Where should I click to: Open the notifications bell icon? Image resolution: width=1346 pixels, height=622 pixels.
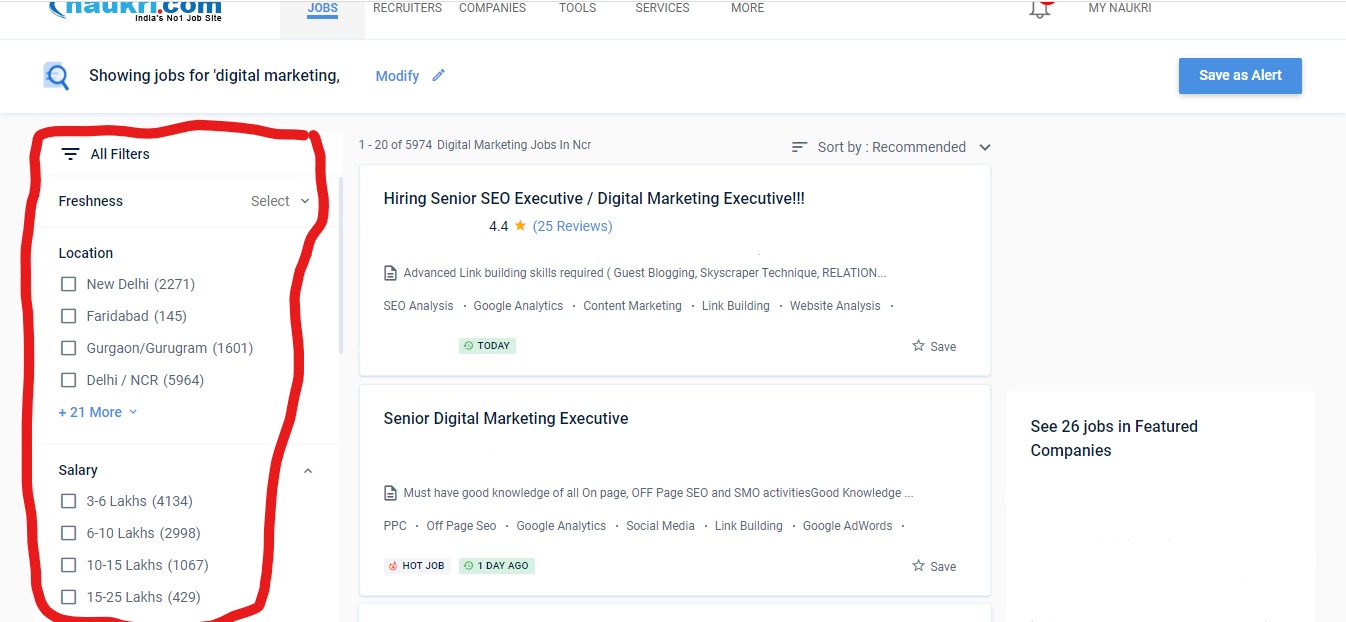[1041, 9]
